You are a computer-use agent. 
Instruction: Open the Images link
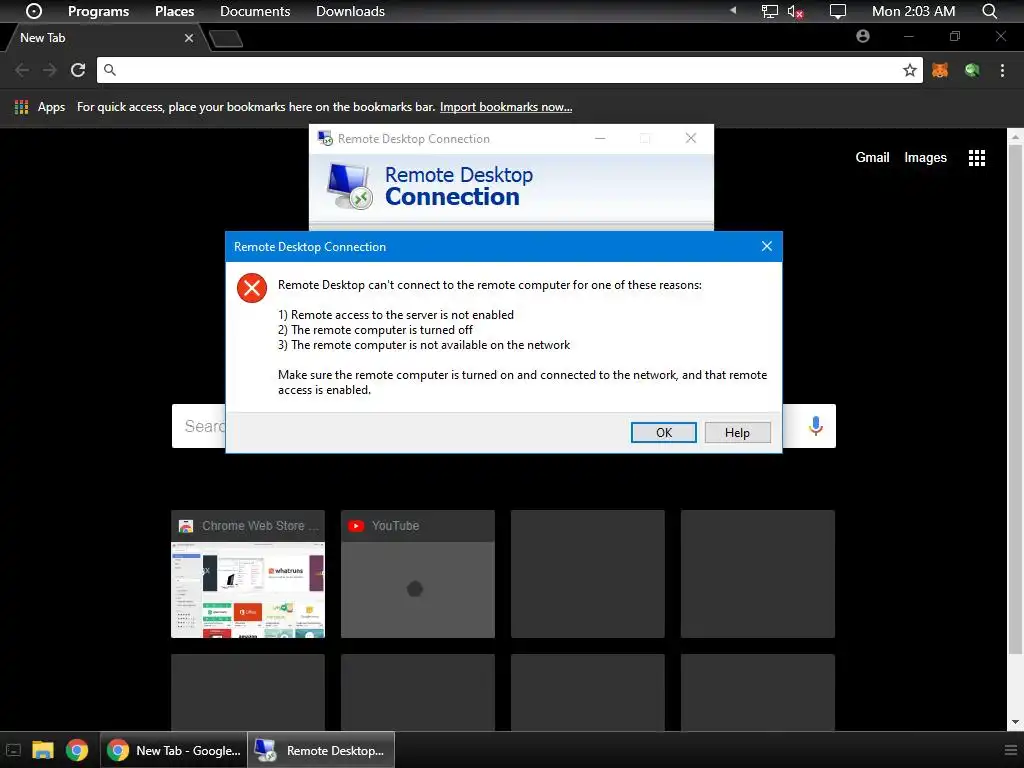925,157
